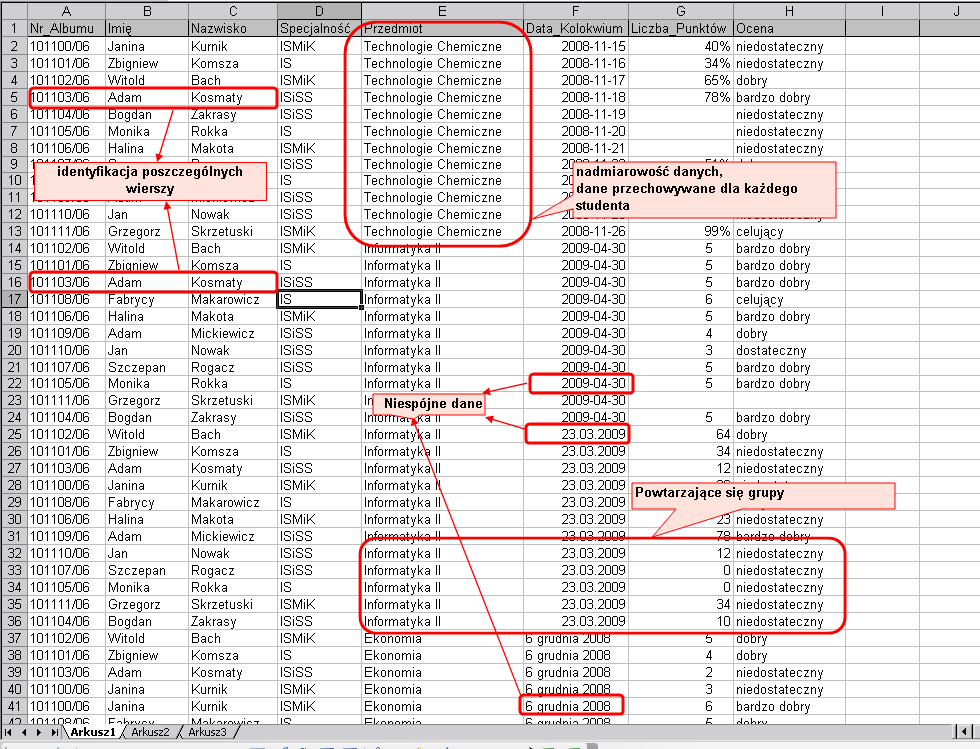The width and height of the screenshot is (980, 749).
Task: Open the Arkusz1 sheet tab
Action: tap(92, 732)
